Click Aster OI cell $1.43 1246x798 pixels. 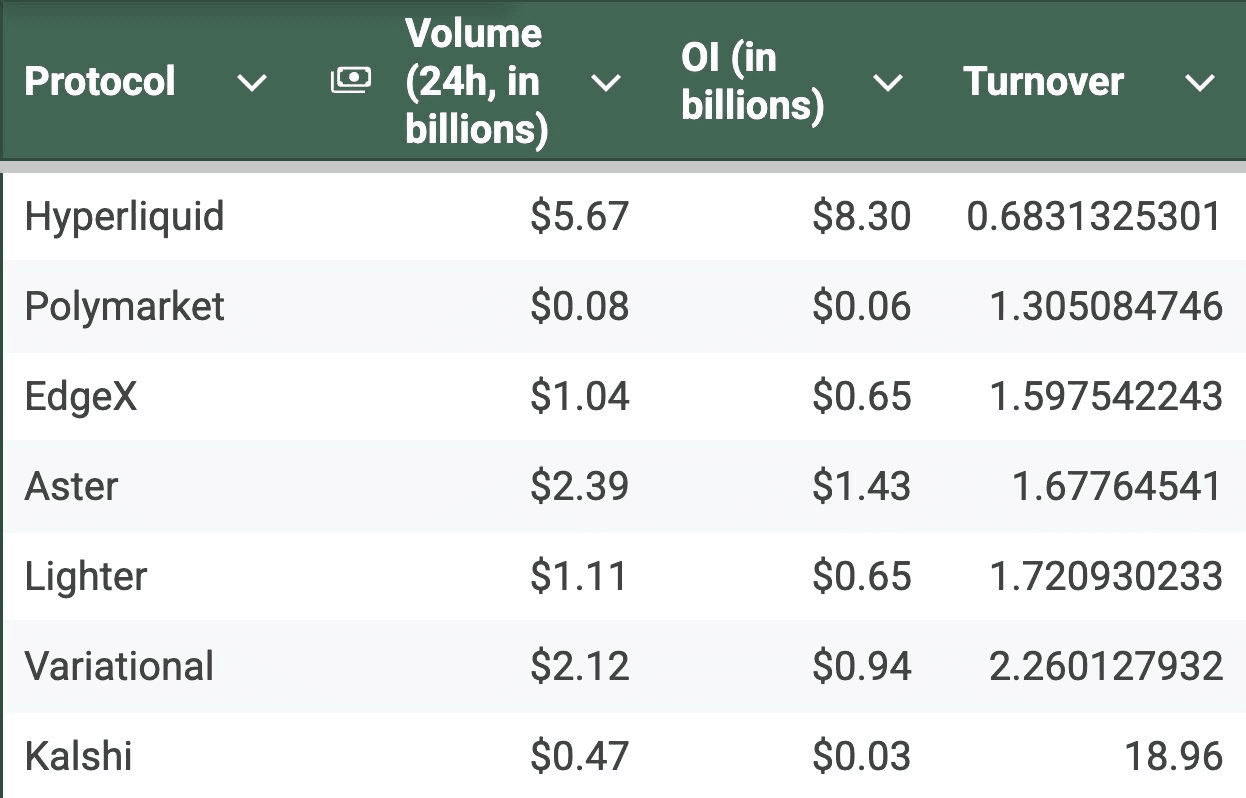click(862, 486)
